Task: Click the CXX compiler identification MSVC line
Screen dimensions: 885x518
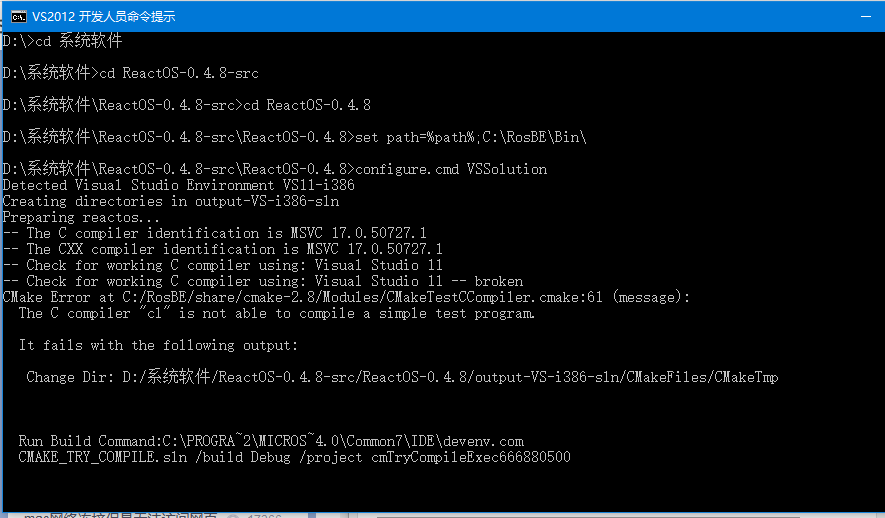Action: pos(222,249)
